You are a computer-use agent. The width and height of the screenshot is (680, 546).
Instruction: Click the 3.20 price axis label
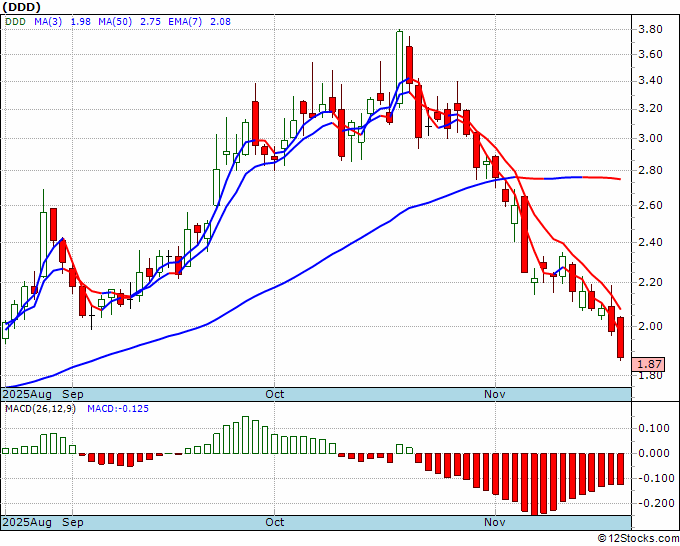(x=650, y=108)
